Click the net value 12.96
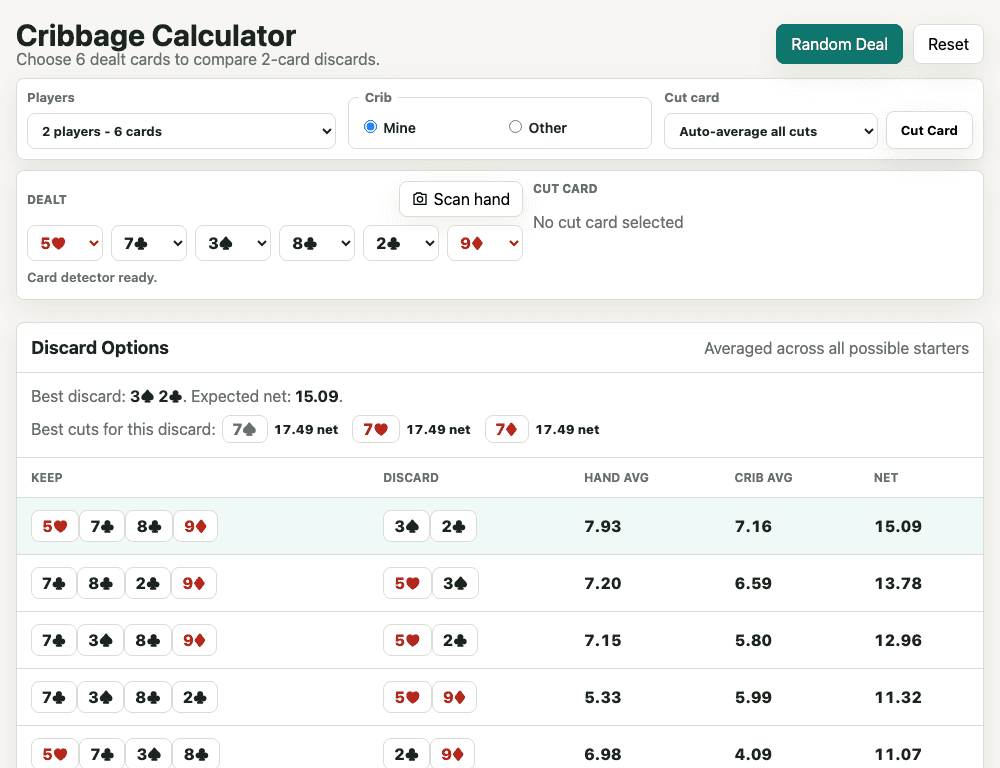Viewport: 1000px width, 768px height. (x=898, y=640)
